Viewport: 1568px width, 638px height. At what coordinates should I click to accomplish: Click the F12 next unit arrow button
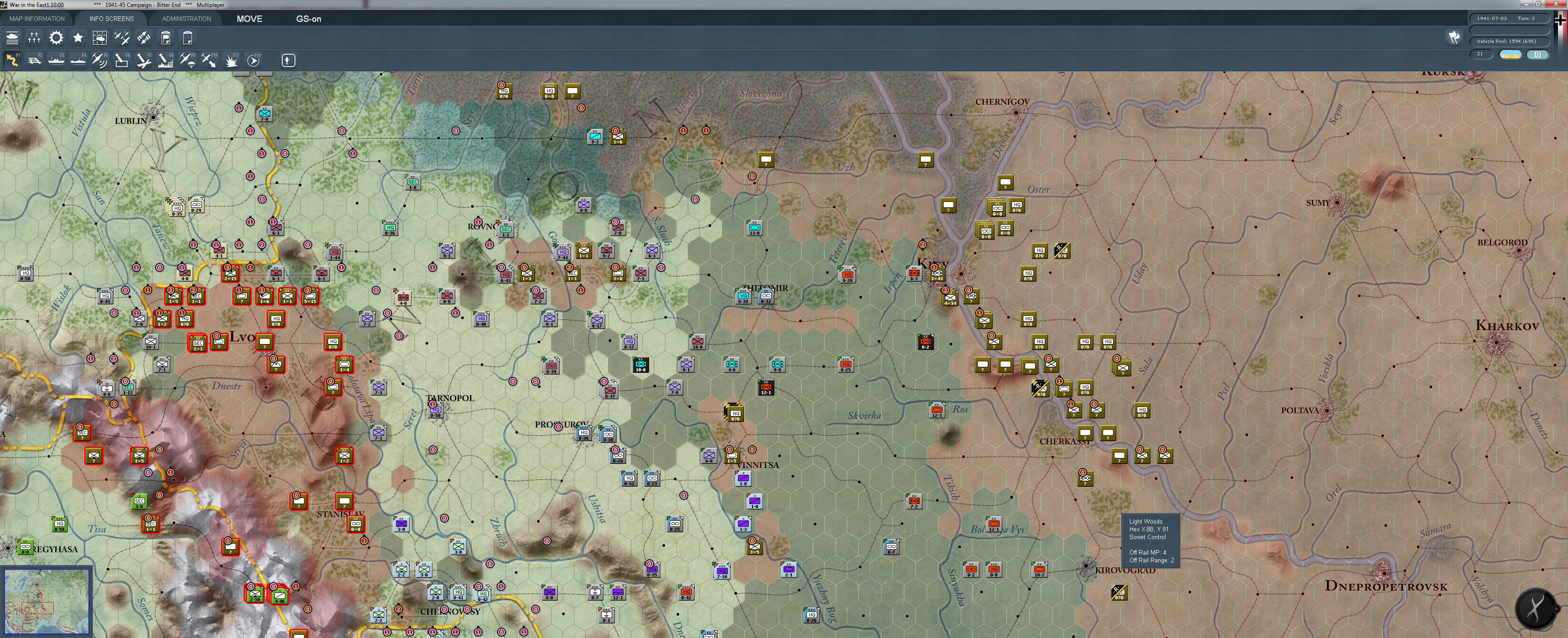click(254, 60)
